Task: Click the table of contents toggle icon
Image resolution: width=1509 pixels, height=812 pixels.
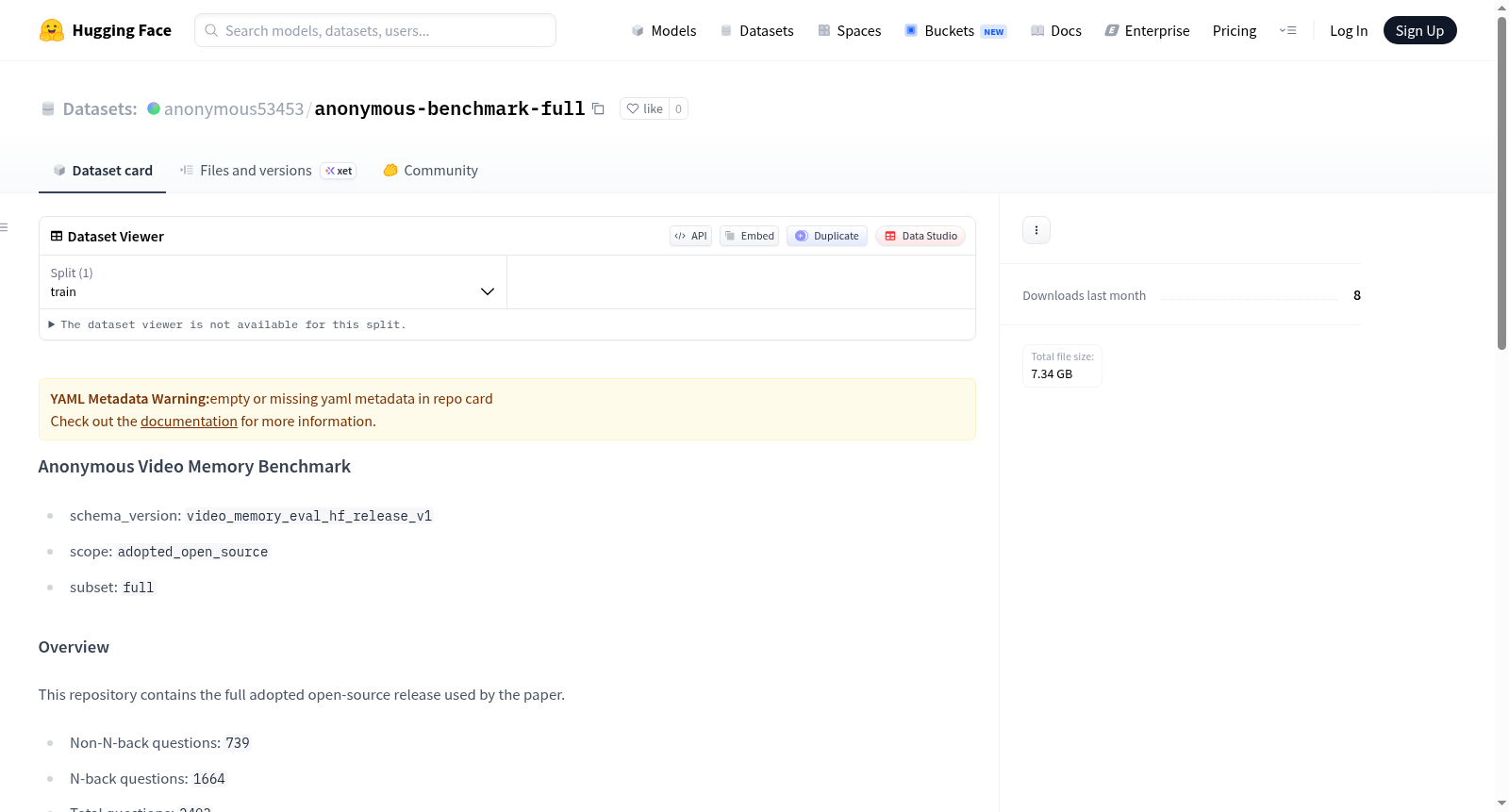Action: [x=5, y=227]
